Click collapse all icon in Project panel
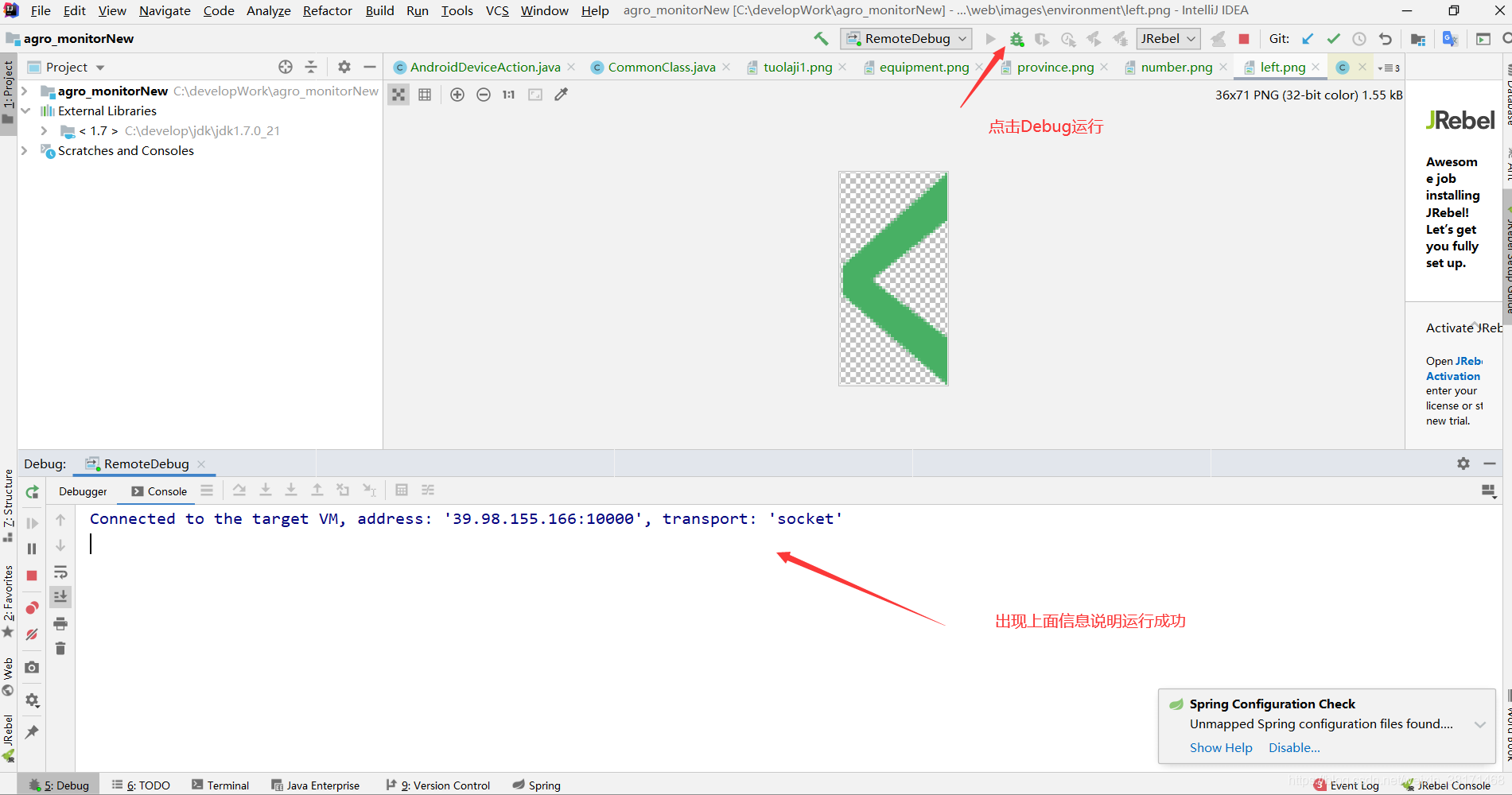The width and height of the screenshot is (1512, 795). [311, 67]
